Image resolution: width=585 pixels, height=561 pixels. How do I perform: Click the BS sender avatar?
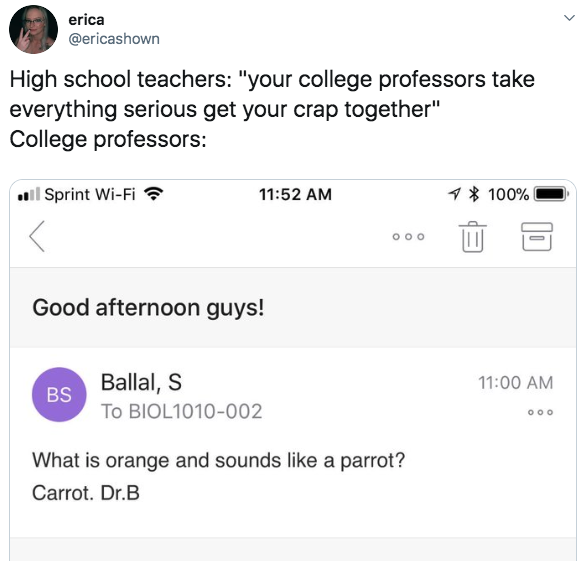pyautogui.click(x=59, y=395)
